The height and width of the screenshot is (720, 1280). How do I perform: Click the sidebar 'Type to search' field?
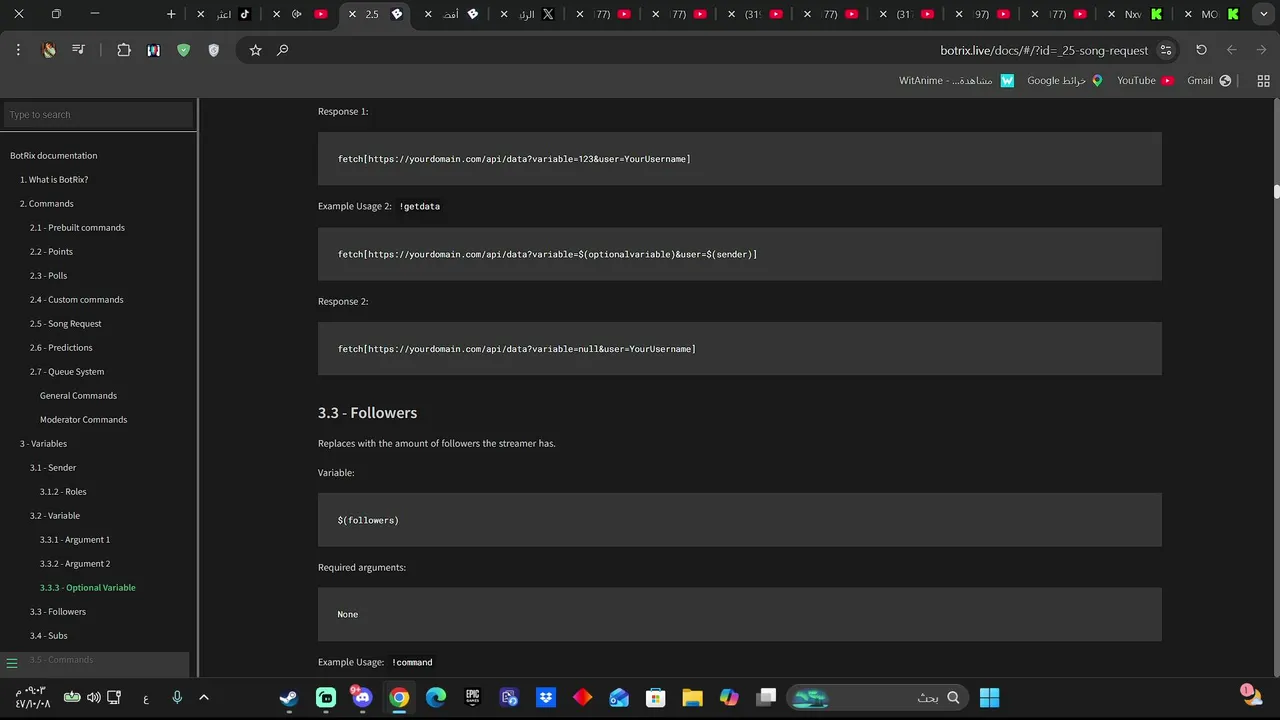(98, 115)
